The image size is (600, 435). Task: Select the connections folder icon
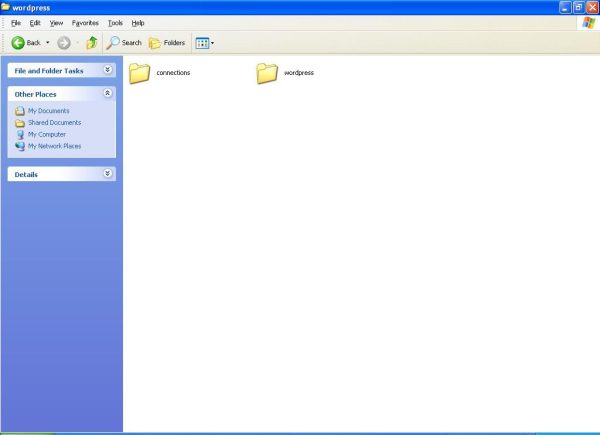(139, 73)
